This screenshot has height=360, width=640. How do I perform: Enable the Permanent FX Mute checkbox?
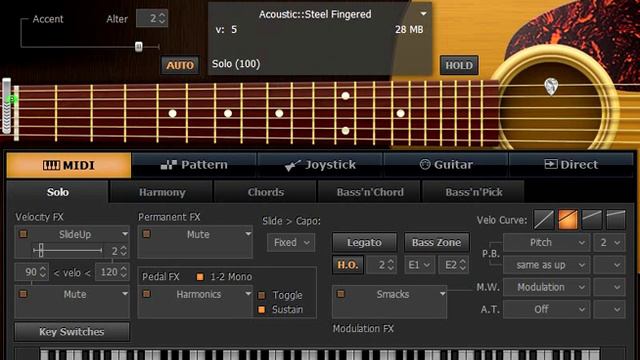click(147, 234)
